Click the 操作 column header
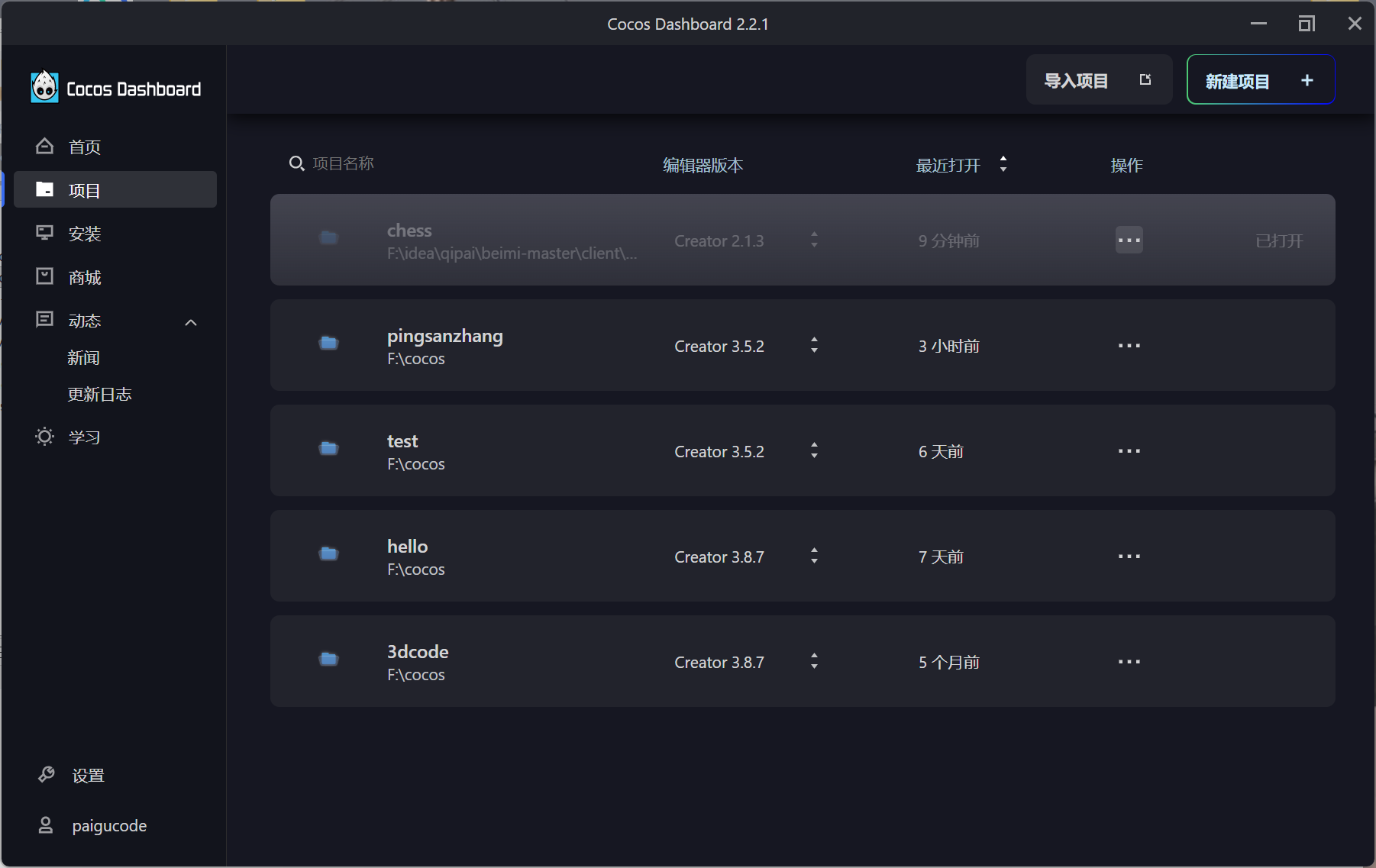The image size is (1376, 868). point(1126,165)
